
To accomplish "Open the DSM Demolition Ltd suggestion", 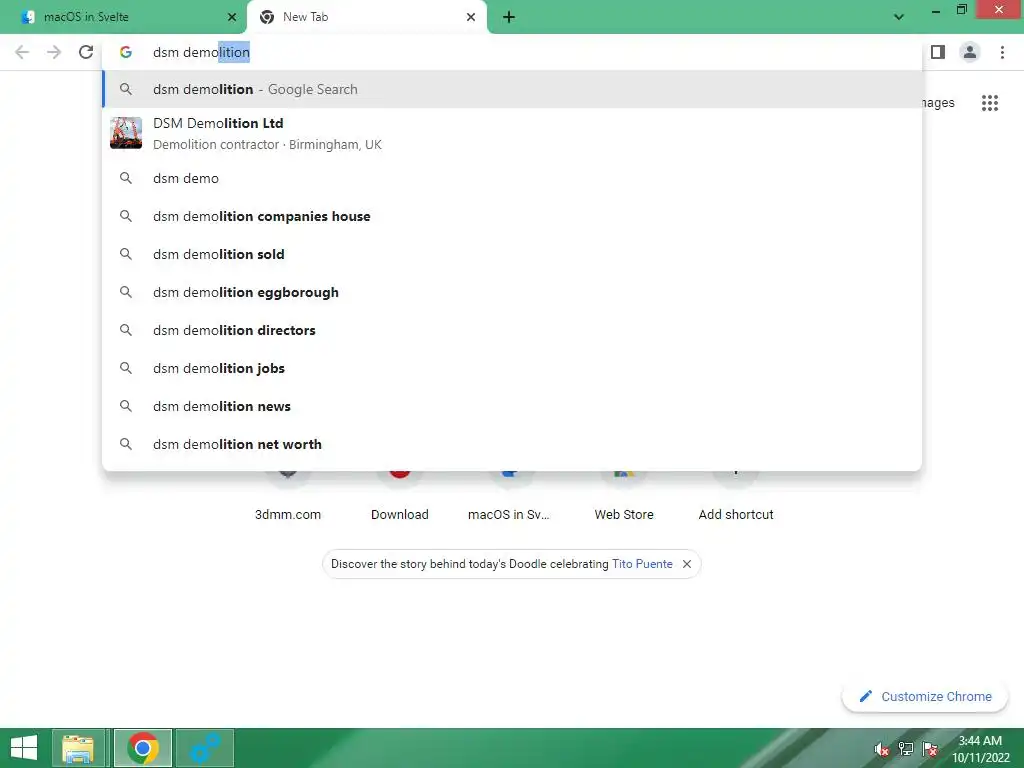I will click(x=512, y=133).
